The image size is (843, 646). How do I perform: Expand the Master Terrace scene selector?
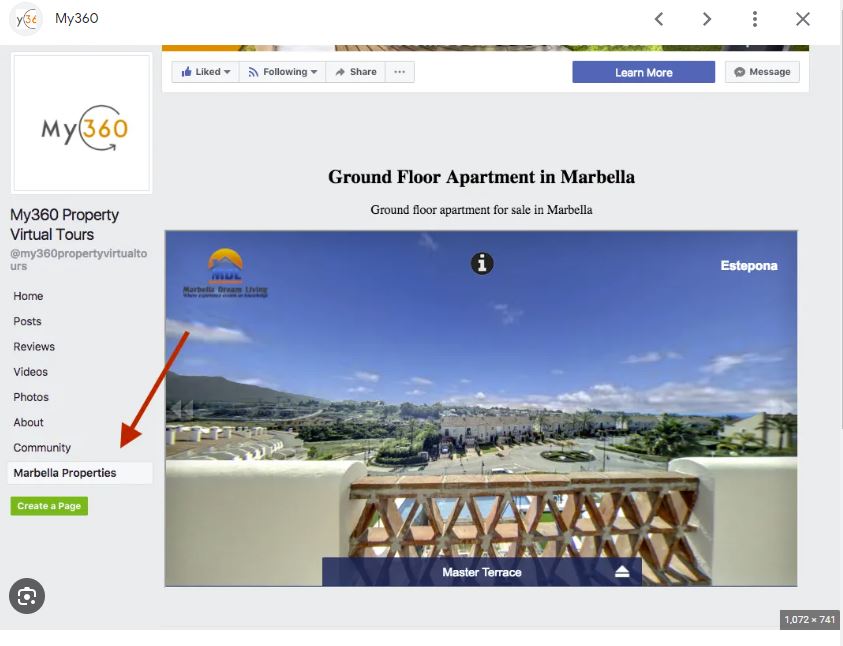pyautogui.click(x=481, y=572)
